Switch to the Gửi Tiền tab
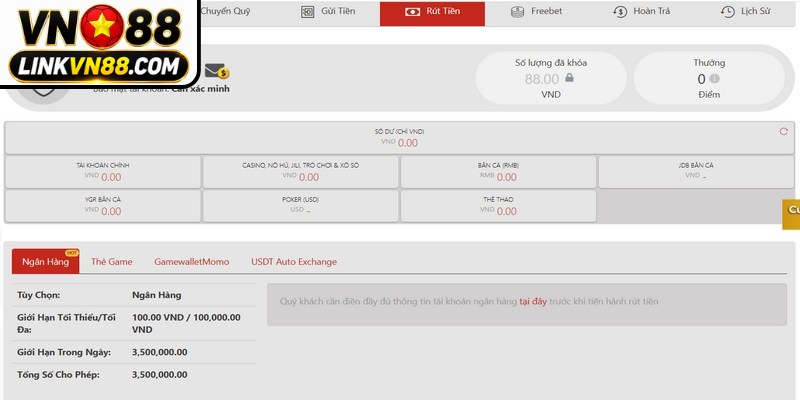Viewport: 800px width, 400px height. click(328, 12)
